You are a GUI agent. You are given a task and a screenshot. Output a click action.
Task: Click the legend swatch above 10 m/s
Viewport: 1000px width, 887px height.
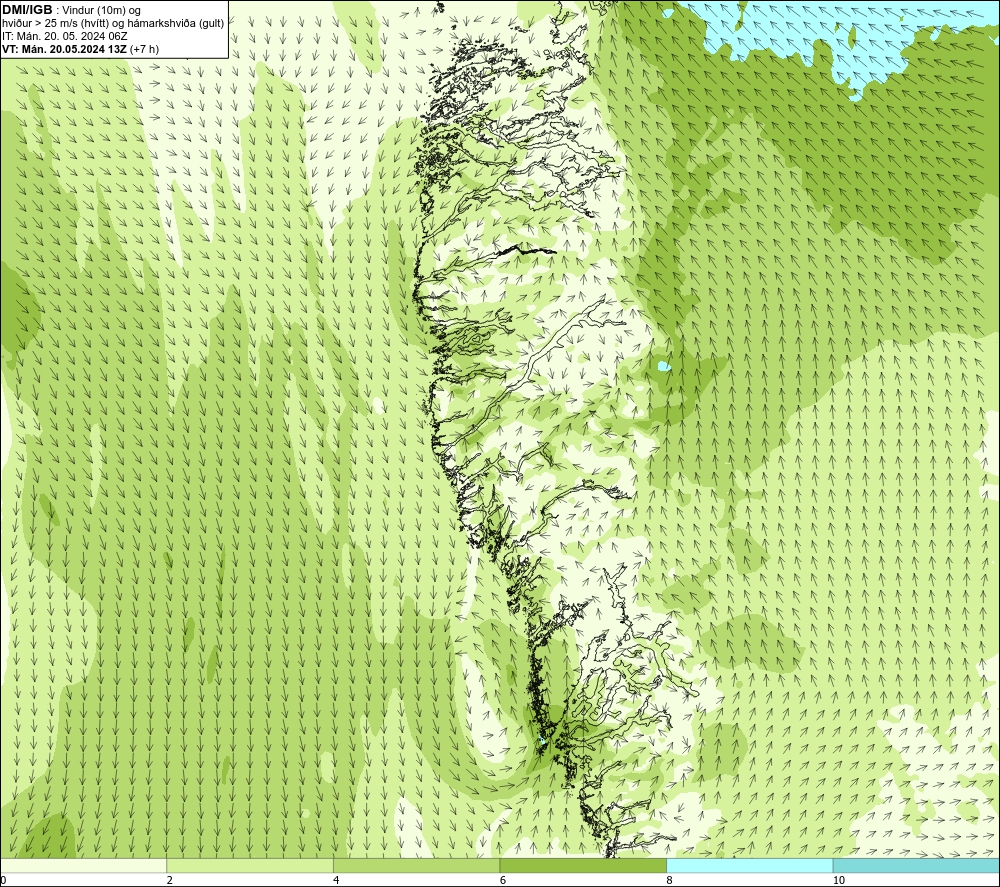916,865
